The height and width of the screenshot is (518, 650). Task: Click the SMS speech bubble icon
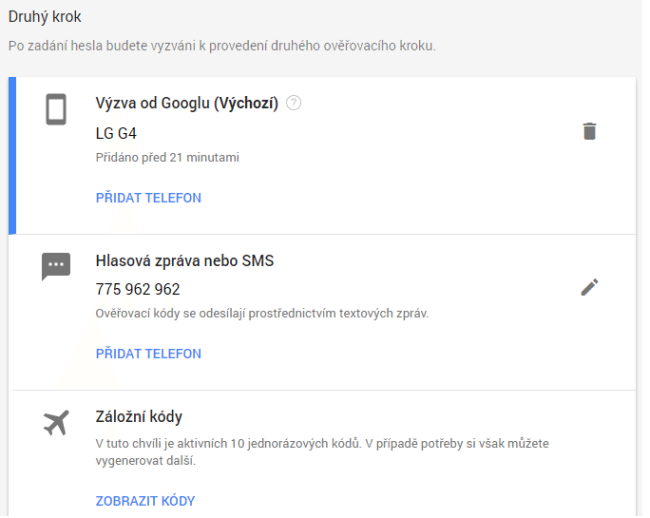[x=56, y=266]
